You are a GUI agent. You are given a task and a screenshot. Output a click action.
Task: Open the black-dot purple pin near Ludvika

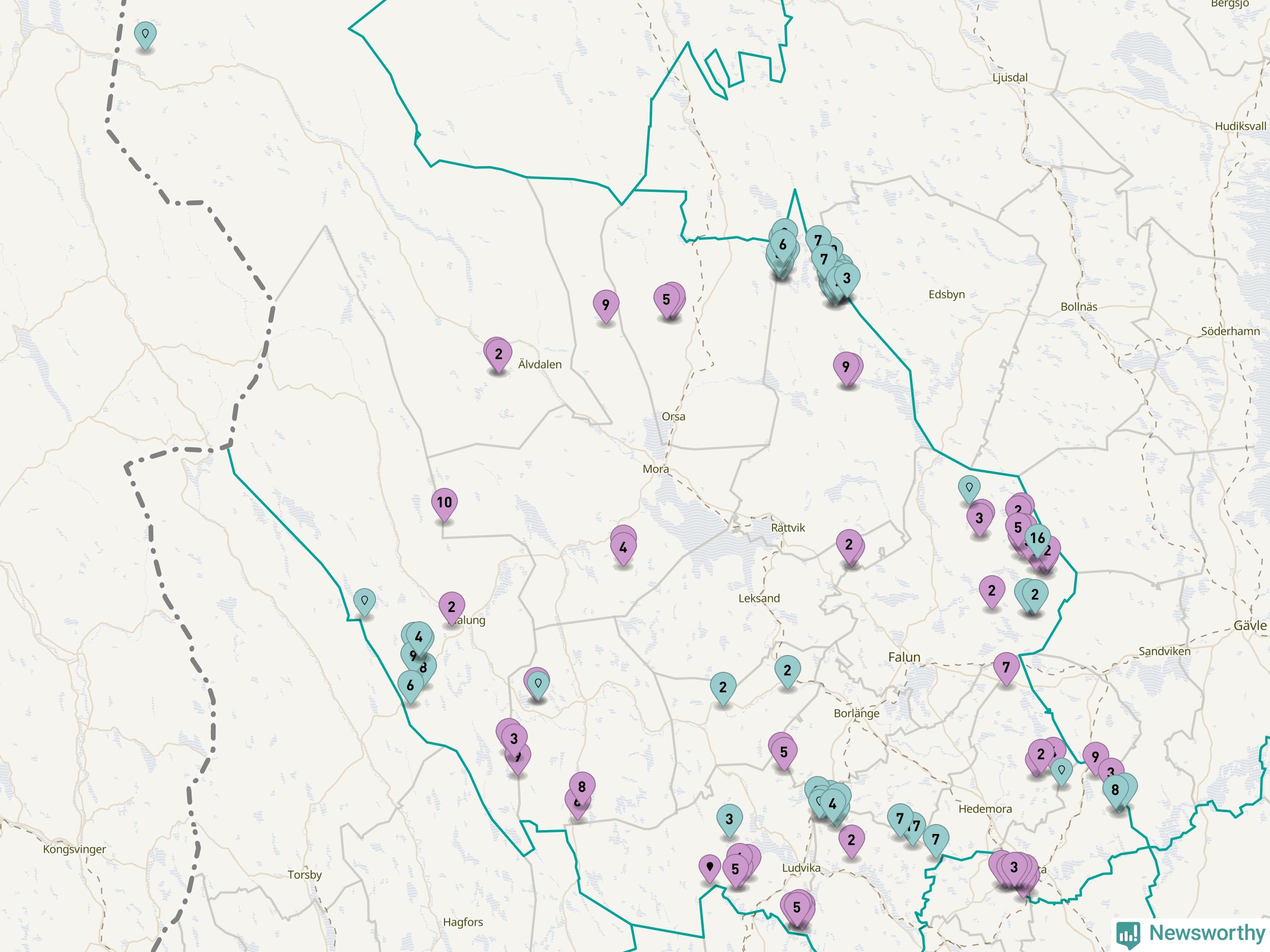709,868
